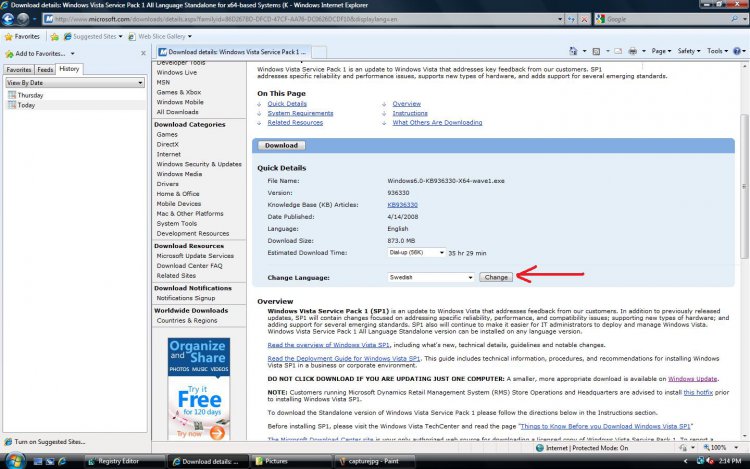The width and height of the screenshot is (750, 469).
Task: Click the Favorites star button
Action: 22,36
